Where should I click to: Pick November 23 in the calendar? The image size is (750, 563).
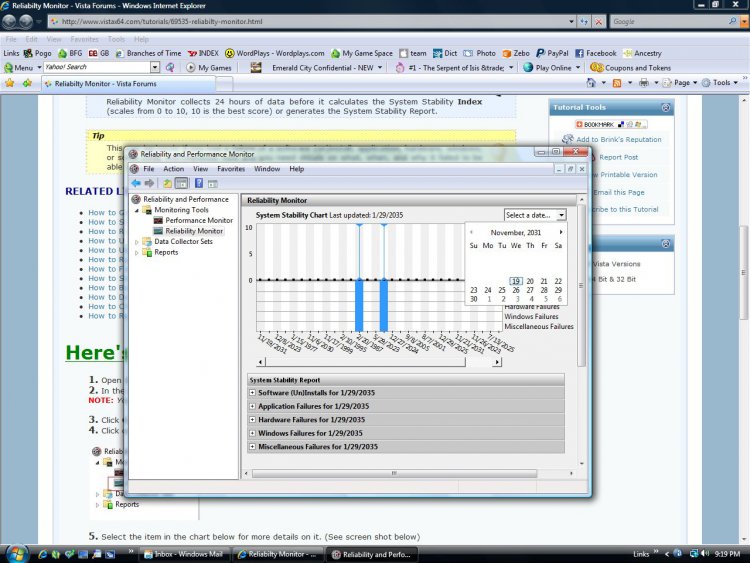[x=474, y=290]
